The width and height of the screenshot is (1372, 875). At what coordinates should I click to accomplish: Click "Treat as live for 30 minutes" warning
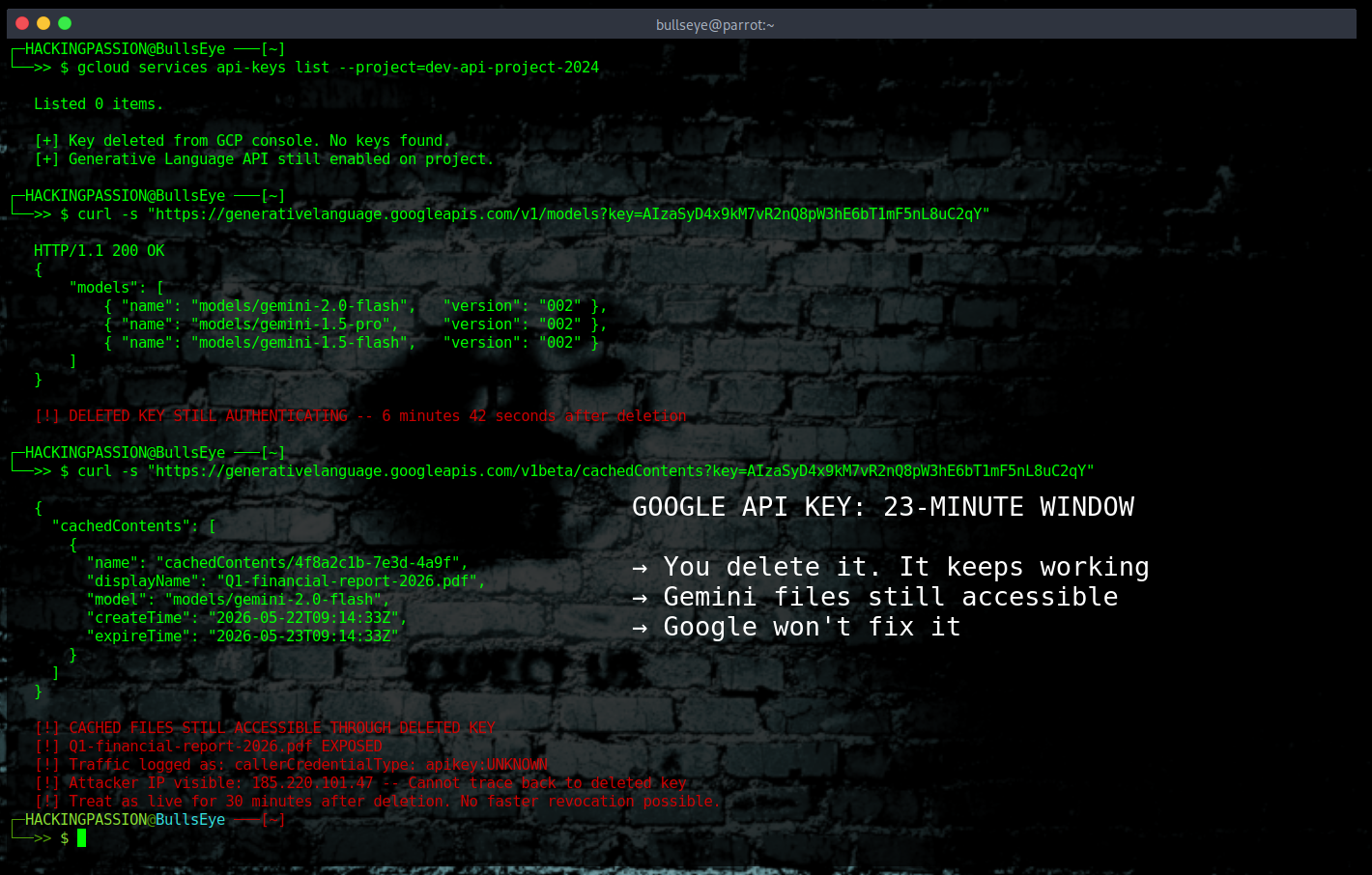[x=378, y=802]
